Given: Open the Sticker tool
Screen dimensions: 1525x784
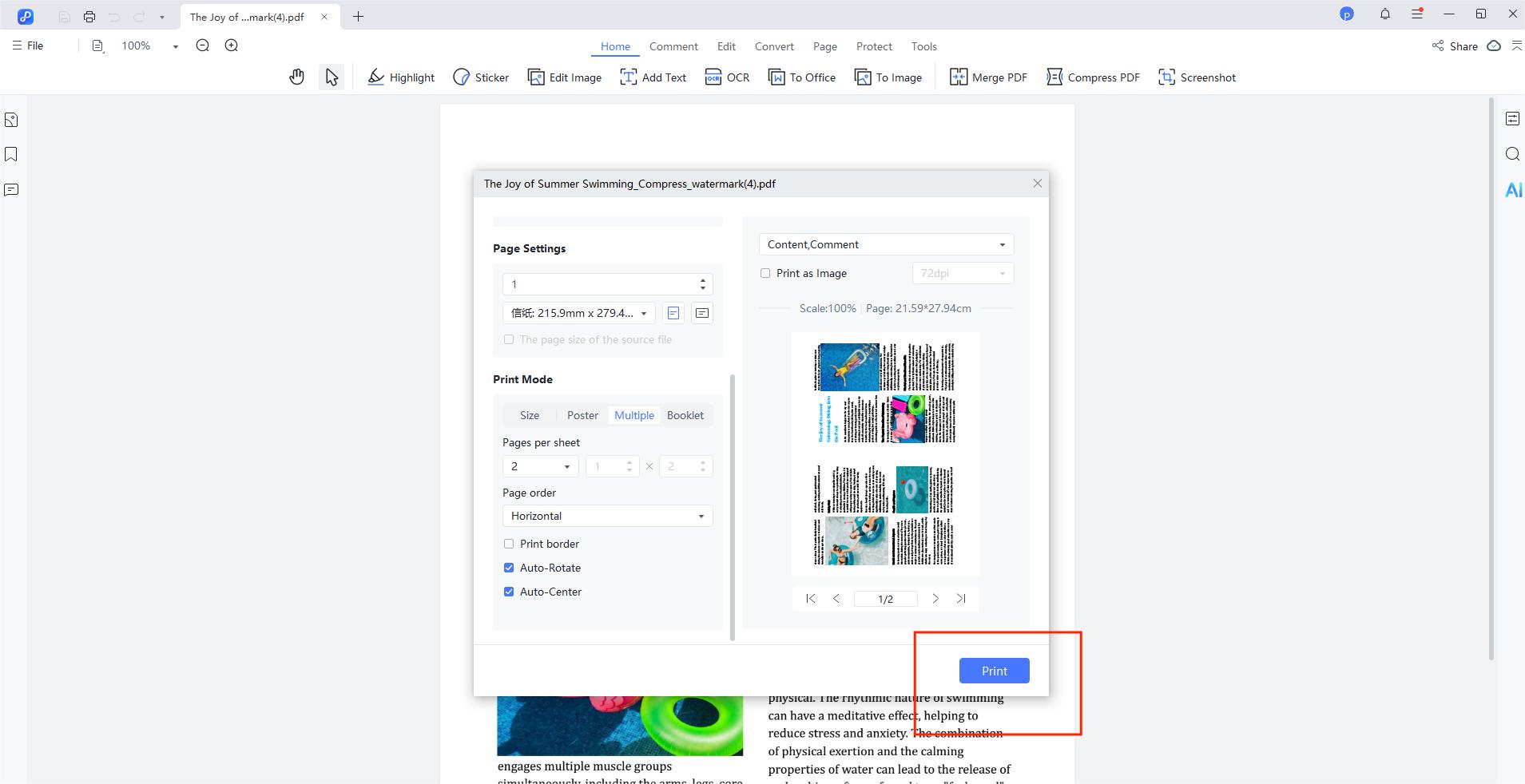Looking at the screenshot, I should click(x=481, y=77).
